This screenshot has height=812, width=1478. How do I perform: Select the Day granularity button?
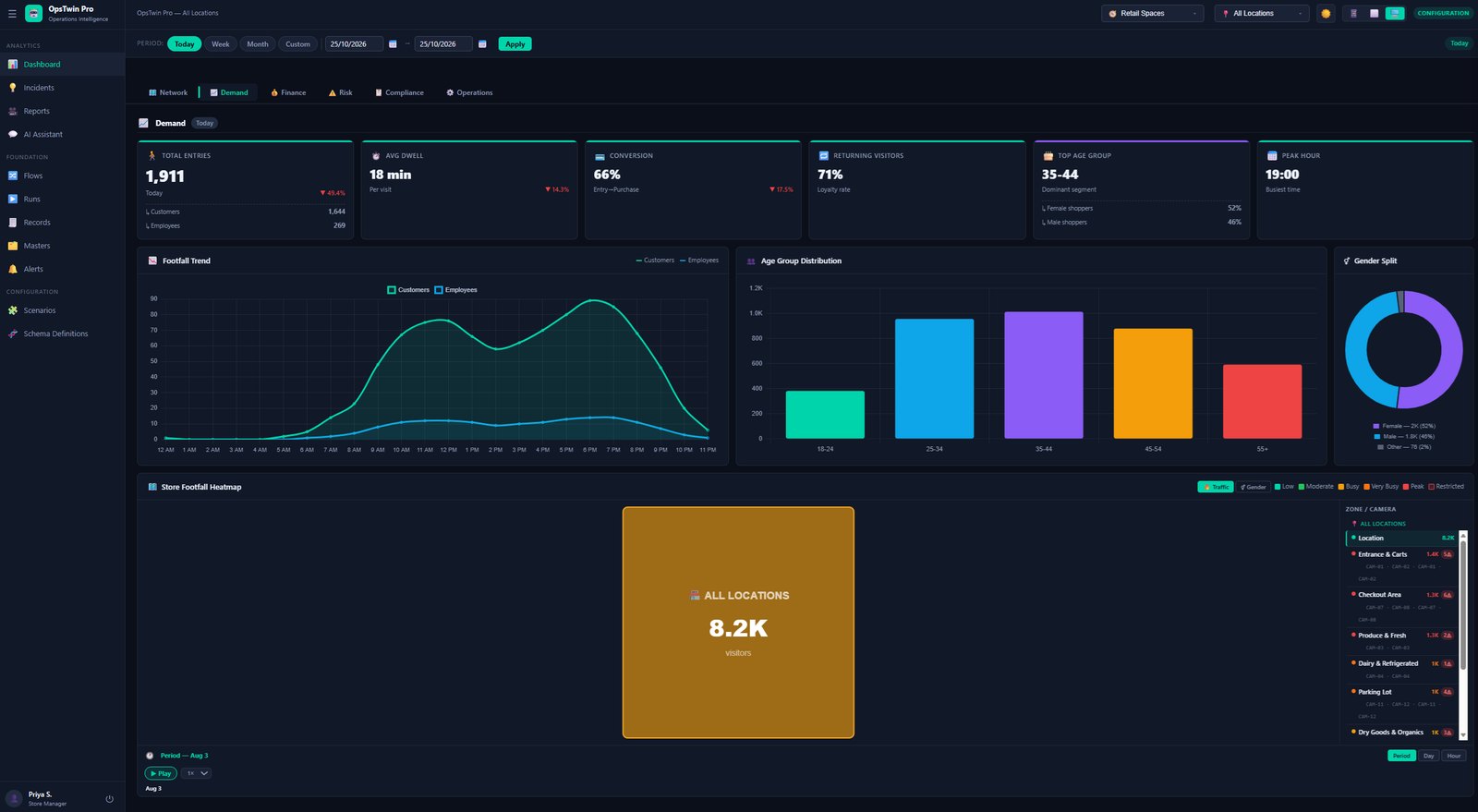click(1429, 756)
